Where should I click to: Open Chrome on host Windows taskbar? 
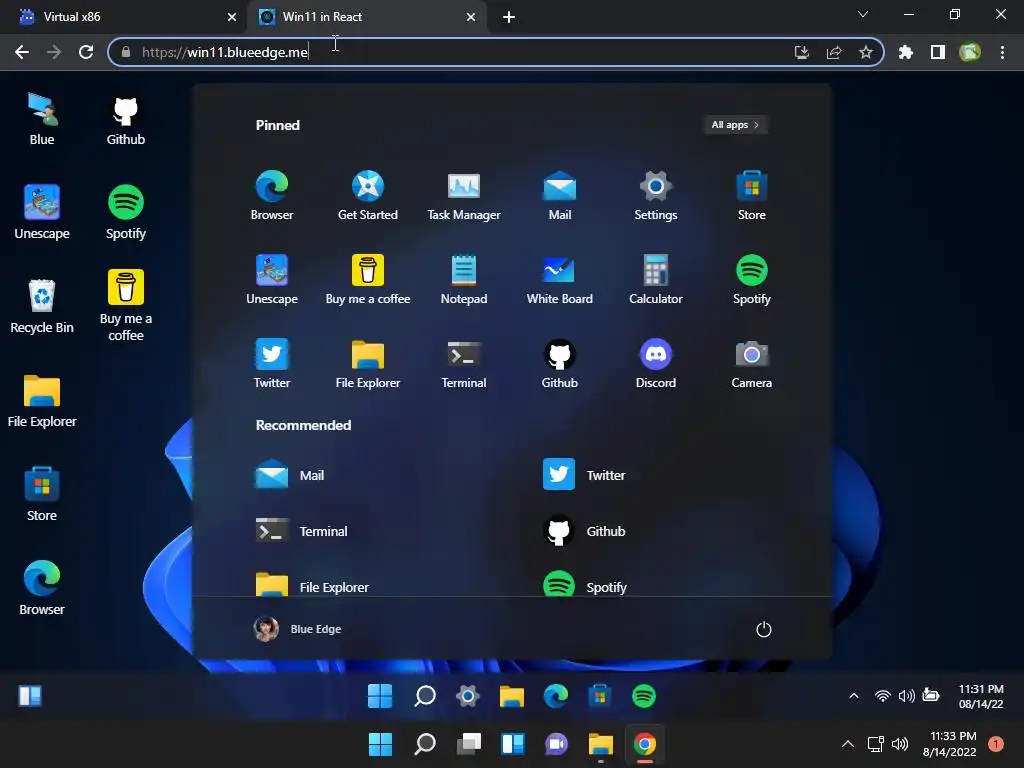pyautogui.click(x=645, y=744)
